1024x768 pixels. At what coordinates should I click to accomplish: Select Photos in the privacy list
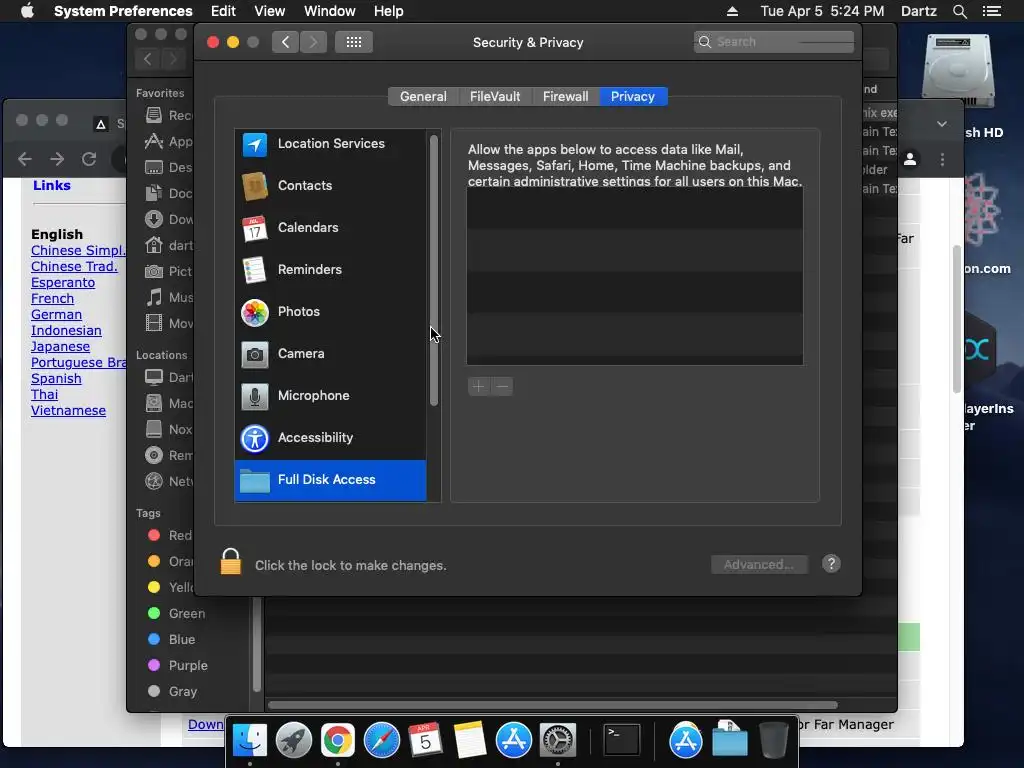tap(330, 312)
